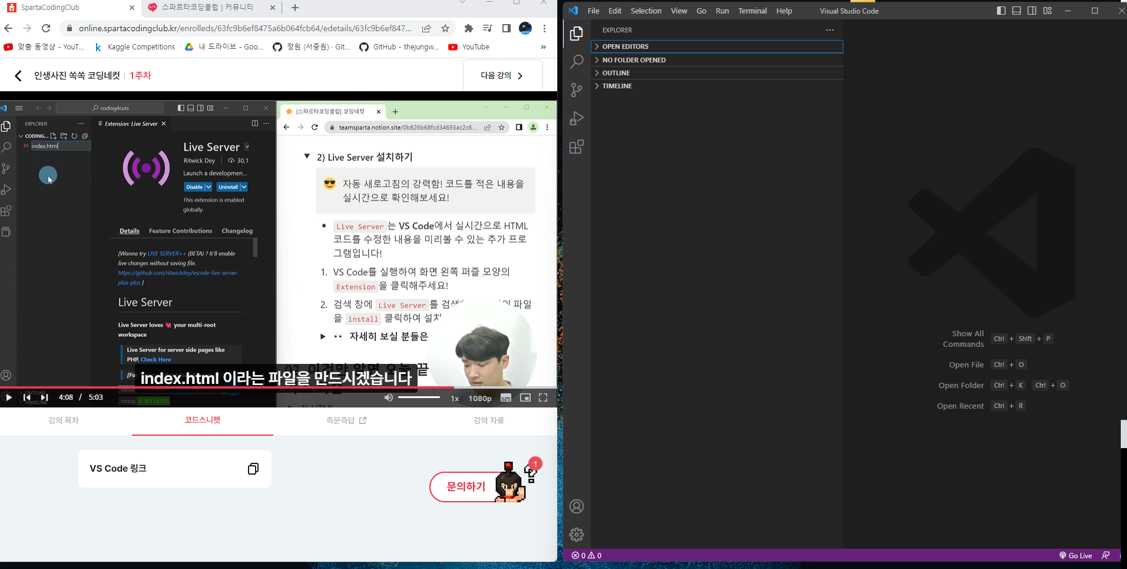Open the Terminal menu in VS Code
The image size is (1127, 569).
point(752,11)
